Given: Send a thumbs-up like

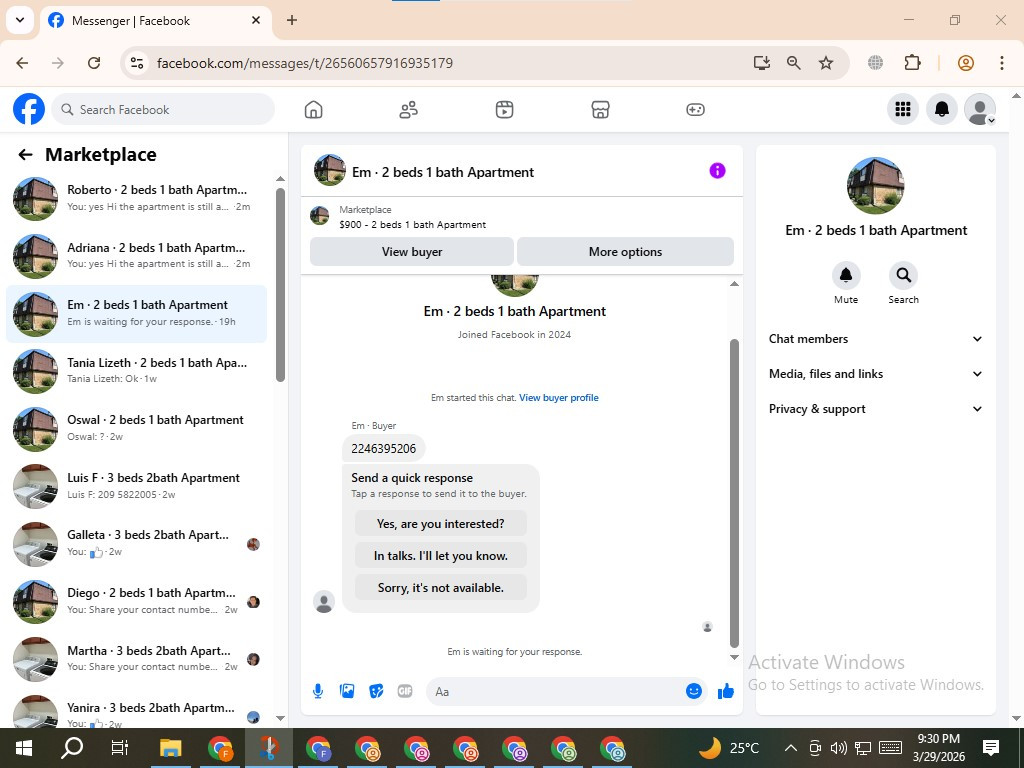Looking at the screenshot, I should click(x=726, y=691).
